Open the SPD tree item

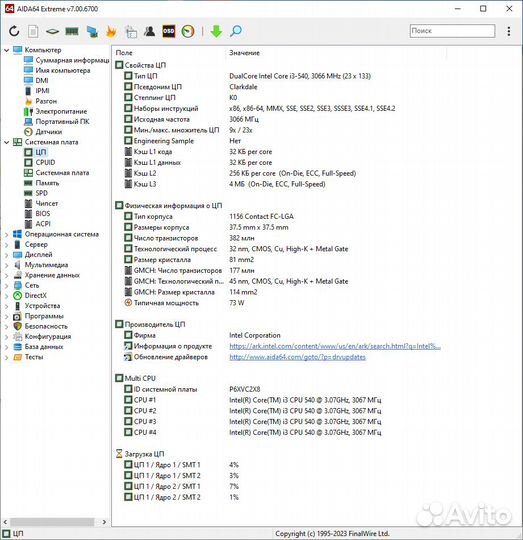point(36,193)
